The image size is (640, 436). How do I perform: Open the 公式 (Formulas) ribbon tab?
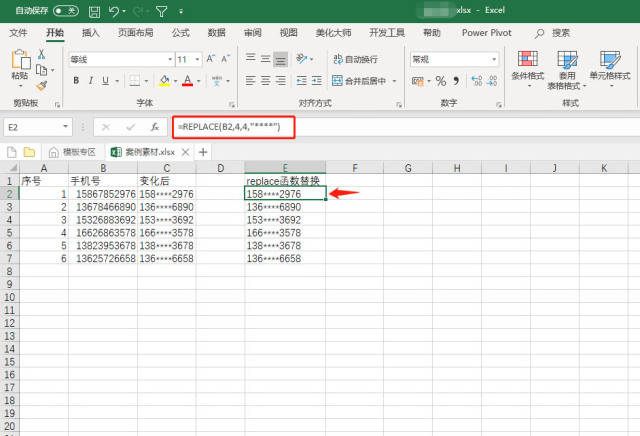click(x=180, y=33)
